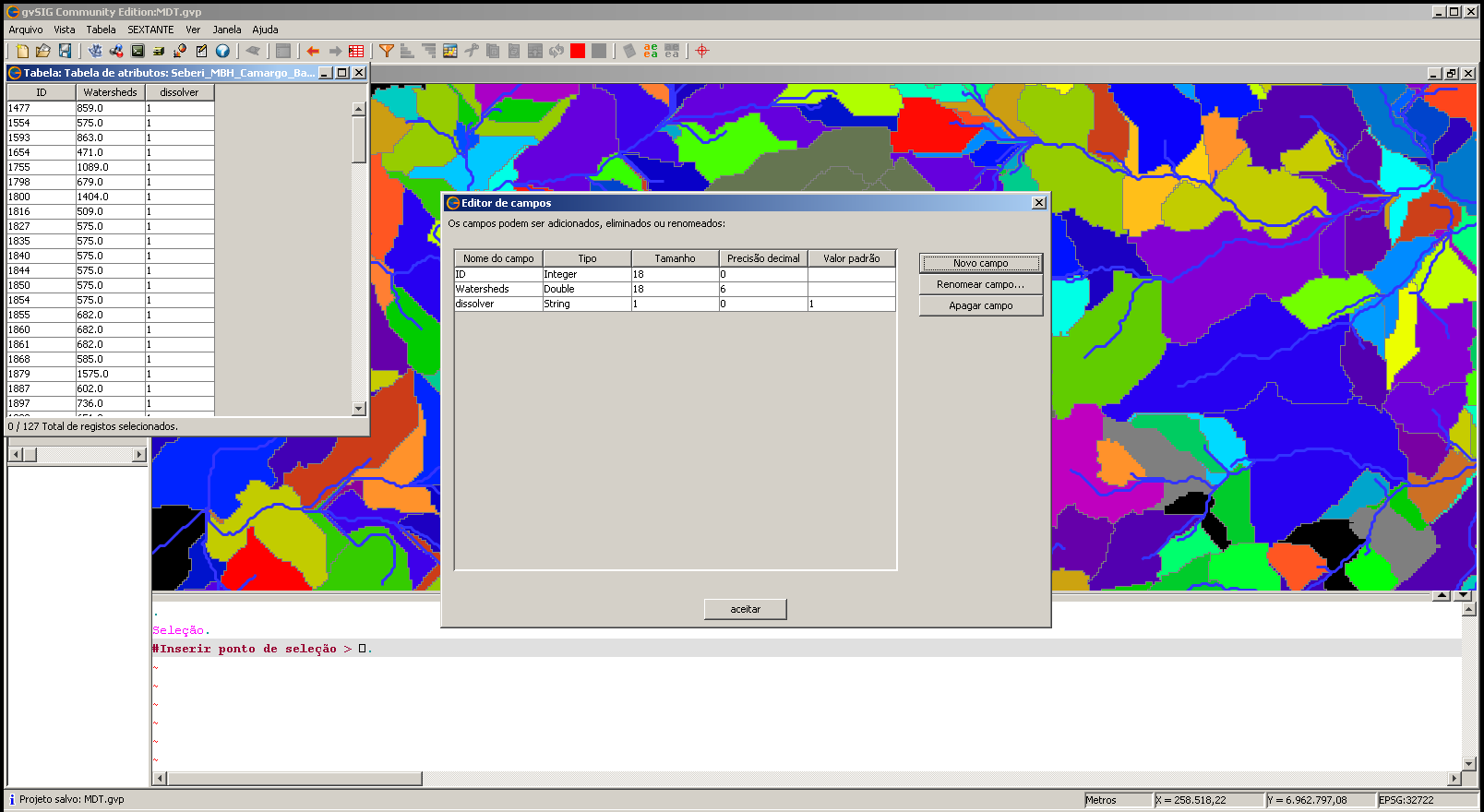
Task: Click the attribute table scrollbar down arrow
Action: tap(359, 408)
